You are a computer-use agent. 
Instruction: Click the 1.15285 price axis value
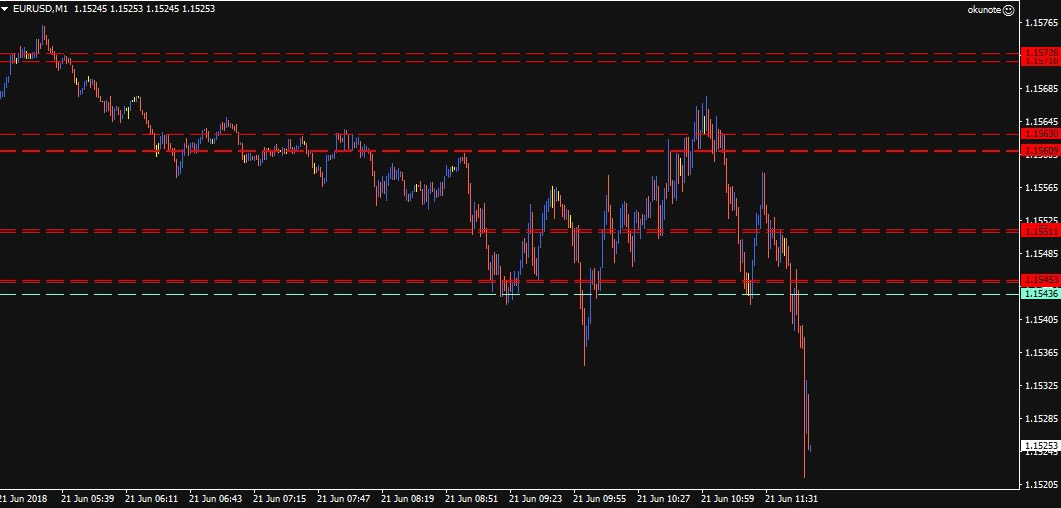tap(1043, 418)
